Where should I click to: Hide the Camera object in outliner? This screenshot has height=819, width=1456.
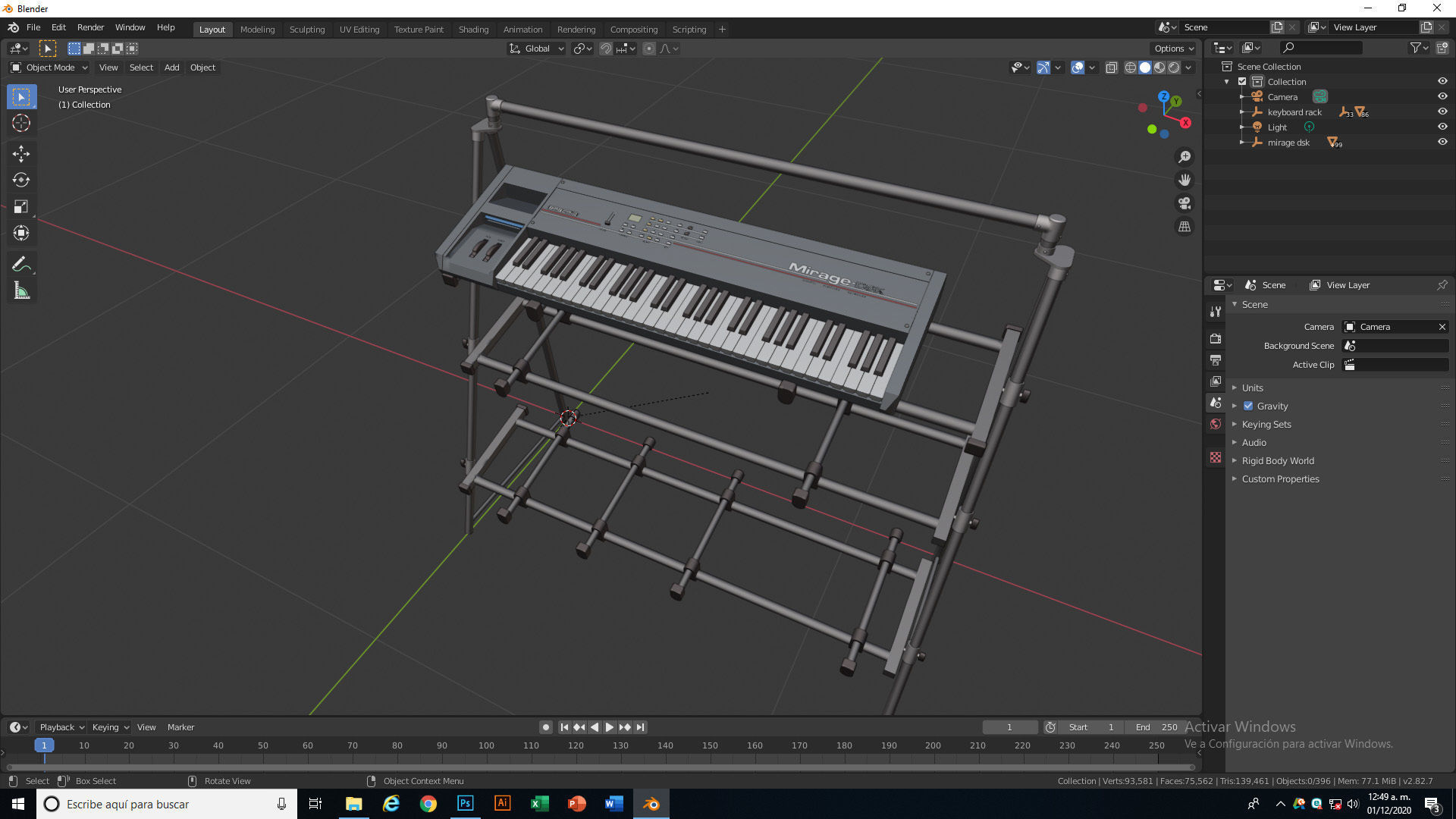coord(1442,97)
